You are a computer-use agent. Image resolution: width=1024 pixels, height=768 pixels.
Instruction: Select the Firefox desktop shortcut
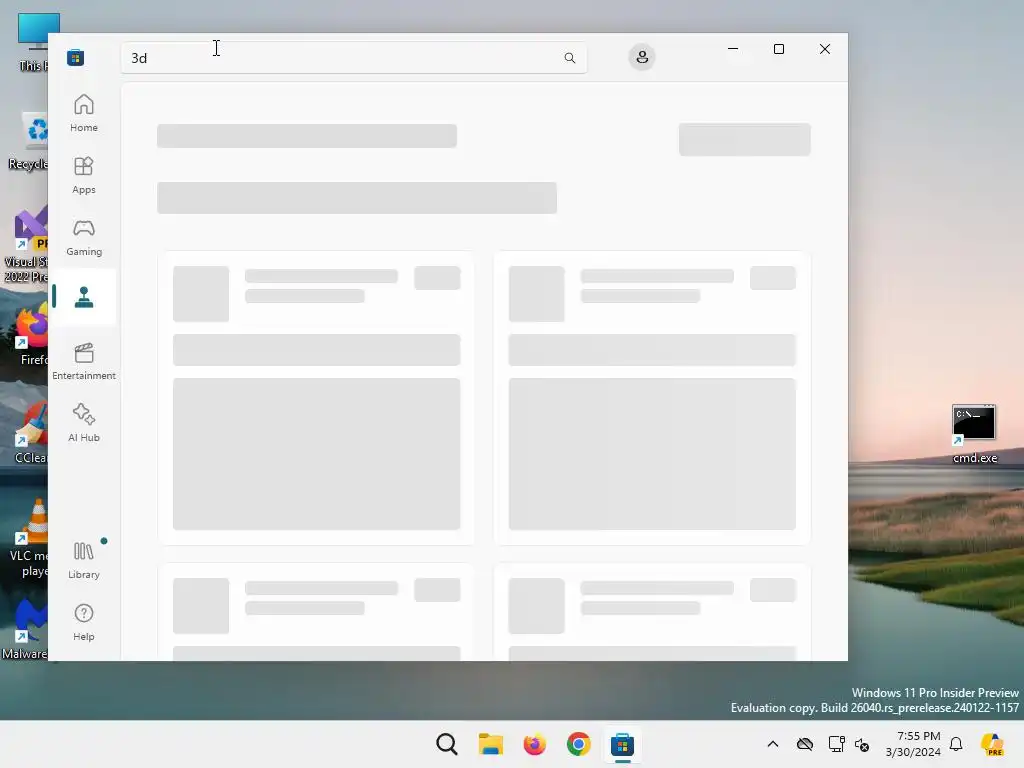click(31, 336)
